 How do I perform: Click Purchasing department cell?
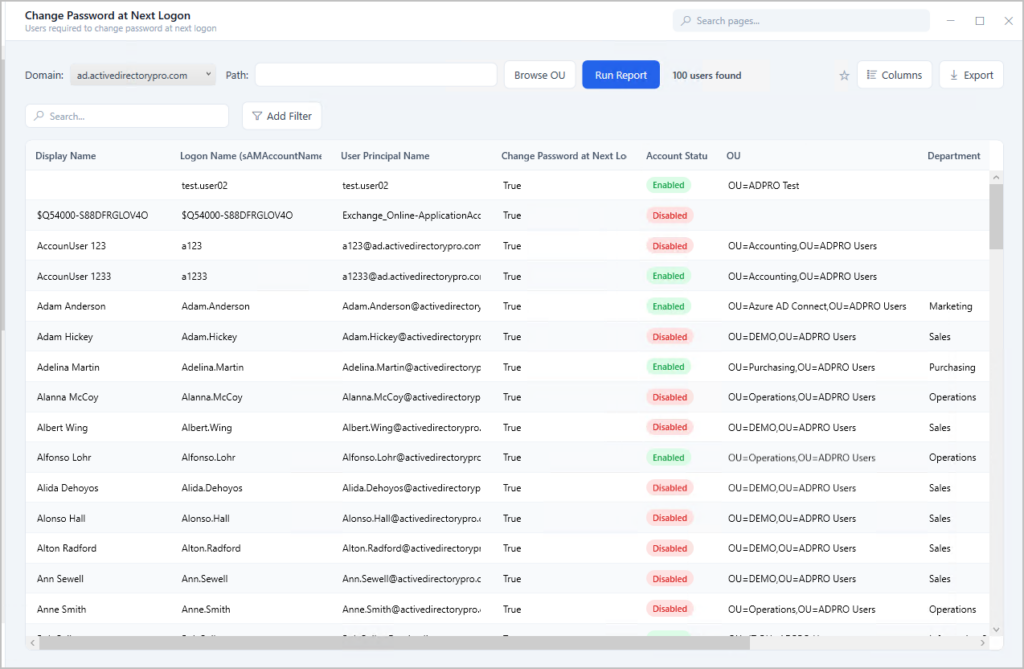(952, 367)
